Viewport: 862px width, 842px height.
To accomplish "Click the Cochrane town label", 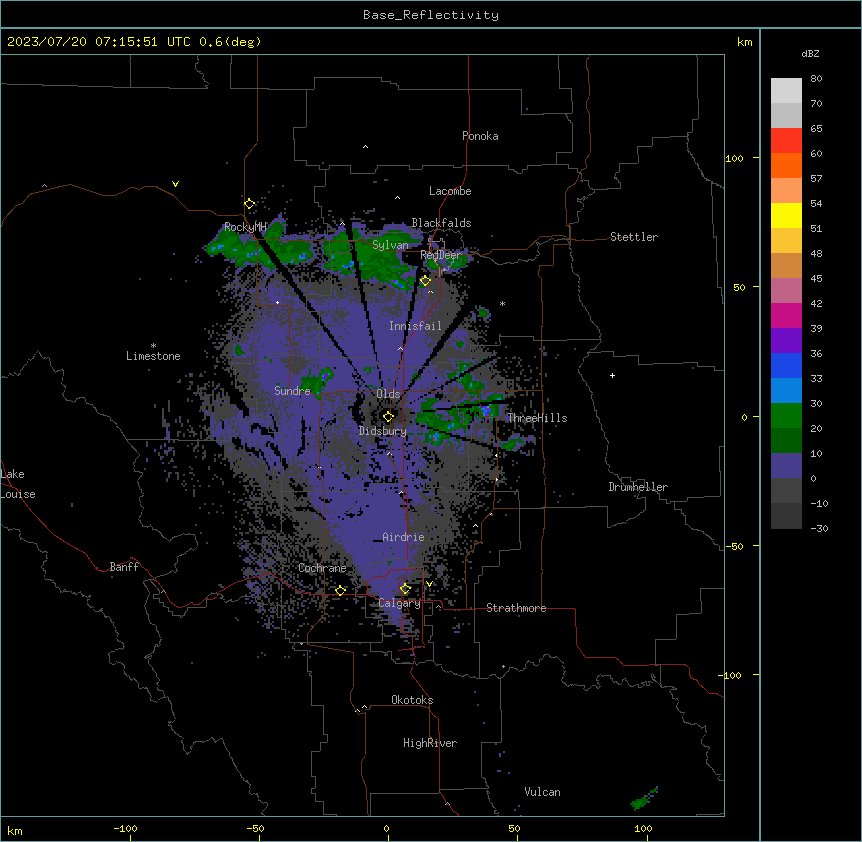I will click(322, 568).
